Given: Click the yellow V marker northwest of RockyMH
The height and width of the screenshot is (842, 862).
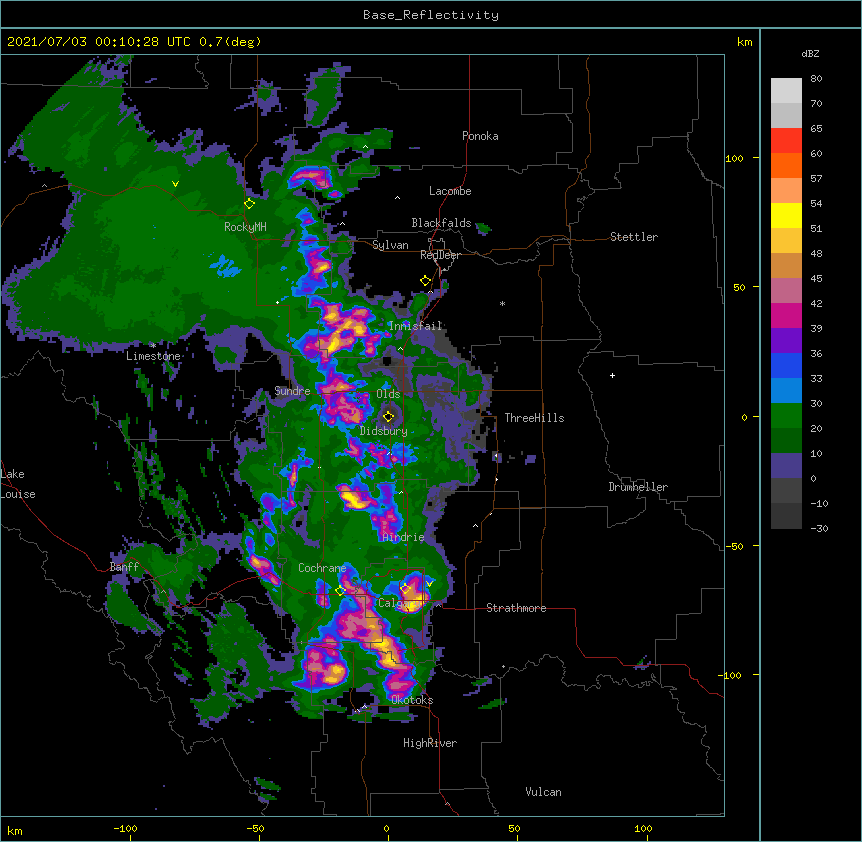Looking at the screenshot, I should tap(175, 184).
